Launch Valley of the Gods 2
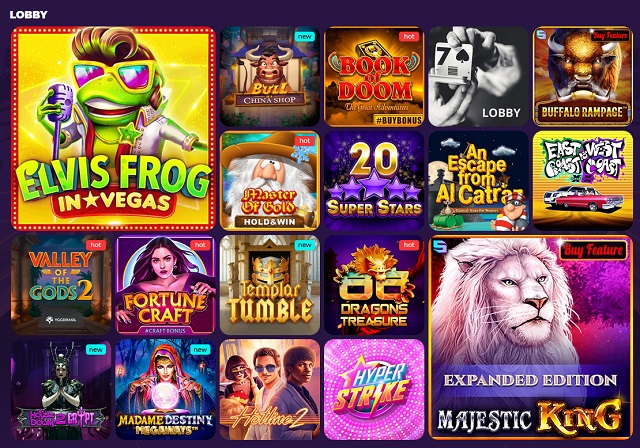 tap(61, 285)
